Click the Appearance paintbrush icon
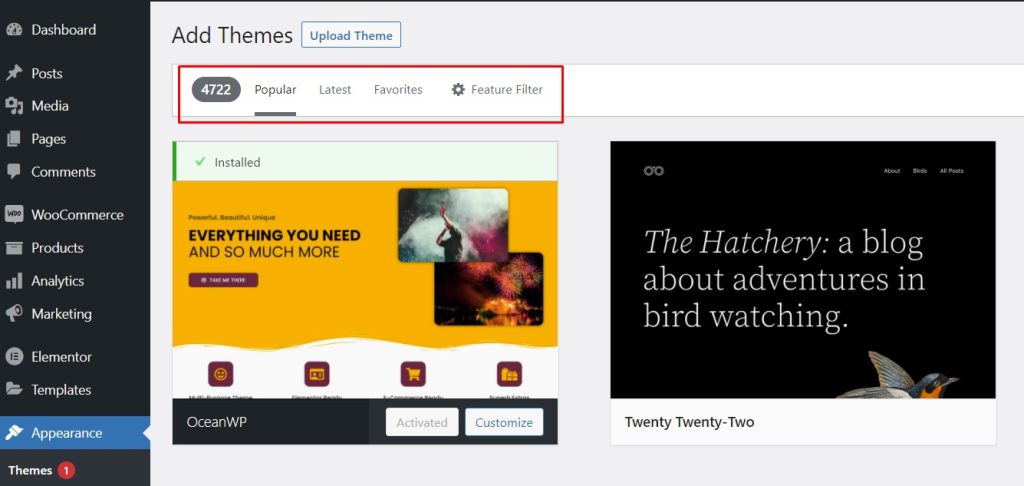 pos(14,432)
